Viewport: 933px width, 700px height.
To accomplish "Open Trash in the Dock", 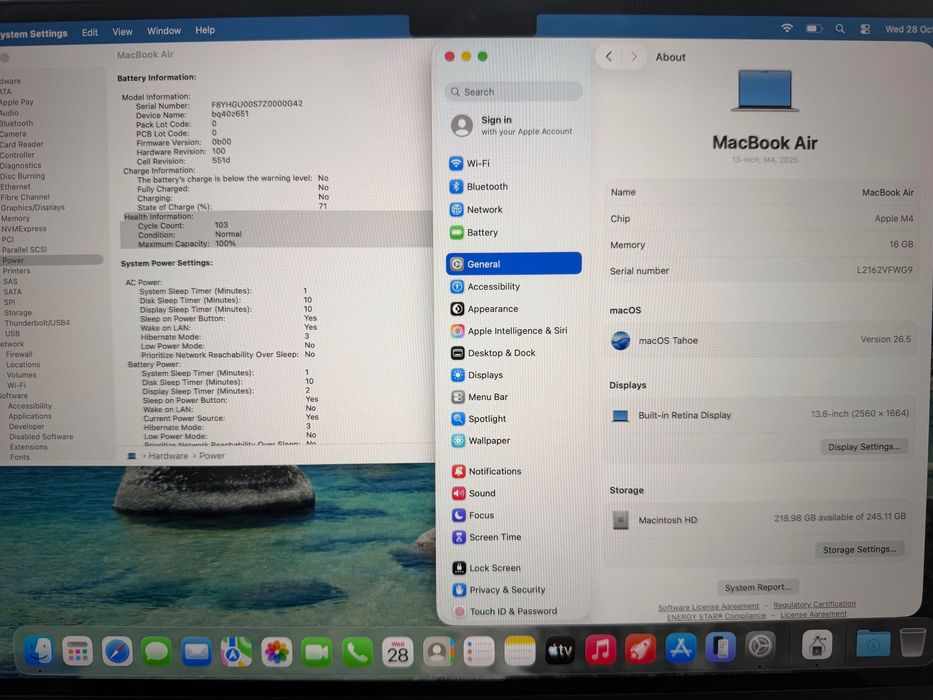I will click(x=912, y=642).
